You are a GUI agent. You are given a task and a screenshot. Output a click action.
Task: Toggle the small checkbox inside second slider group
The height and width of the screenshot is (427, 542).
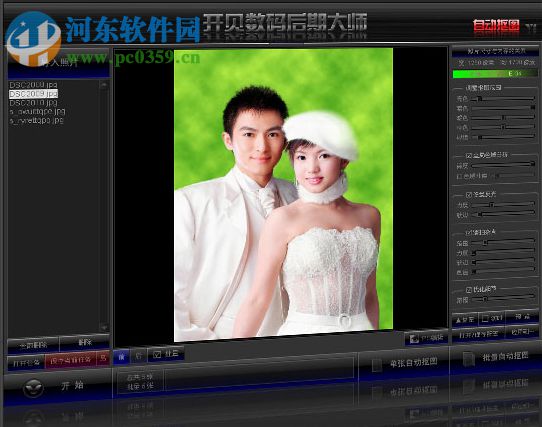tap(459, 176)
